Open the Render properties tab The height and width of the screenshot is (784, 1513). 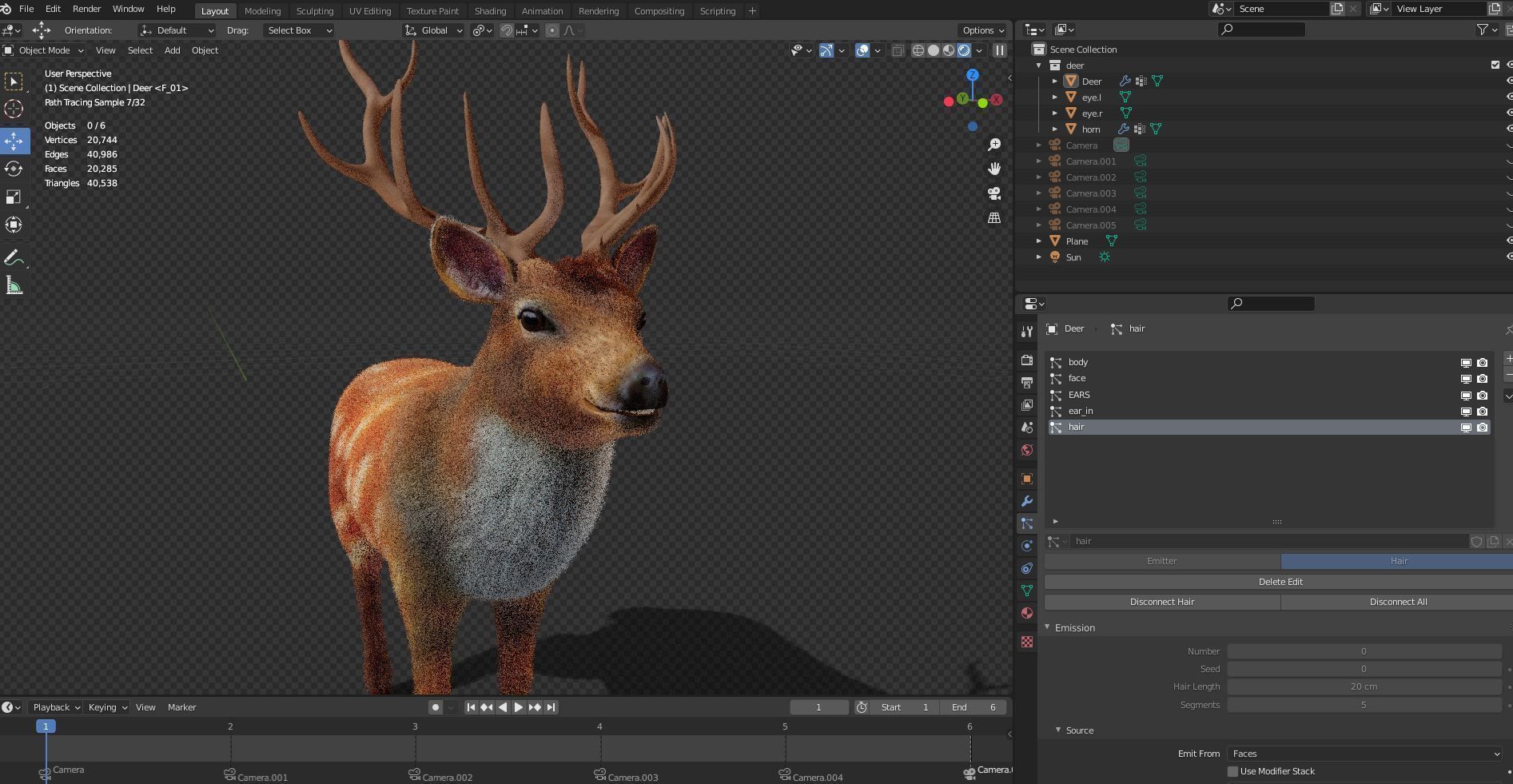point(1027,360)
